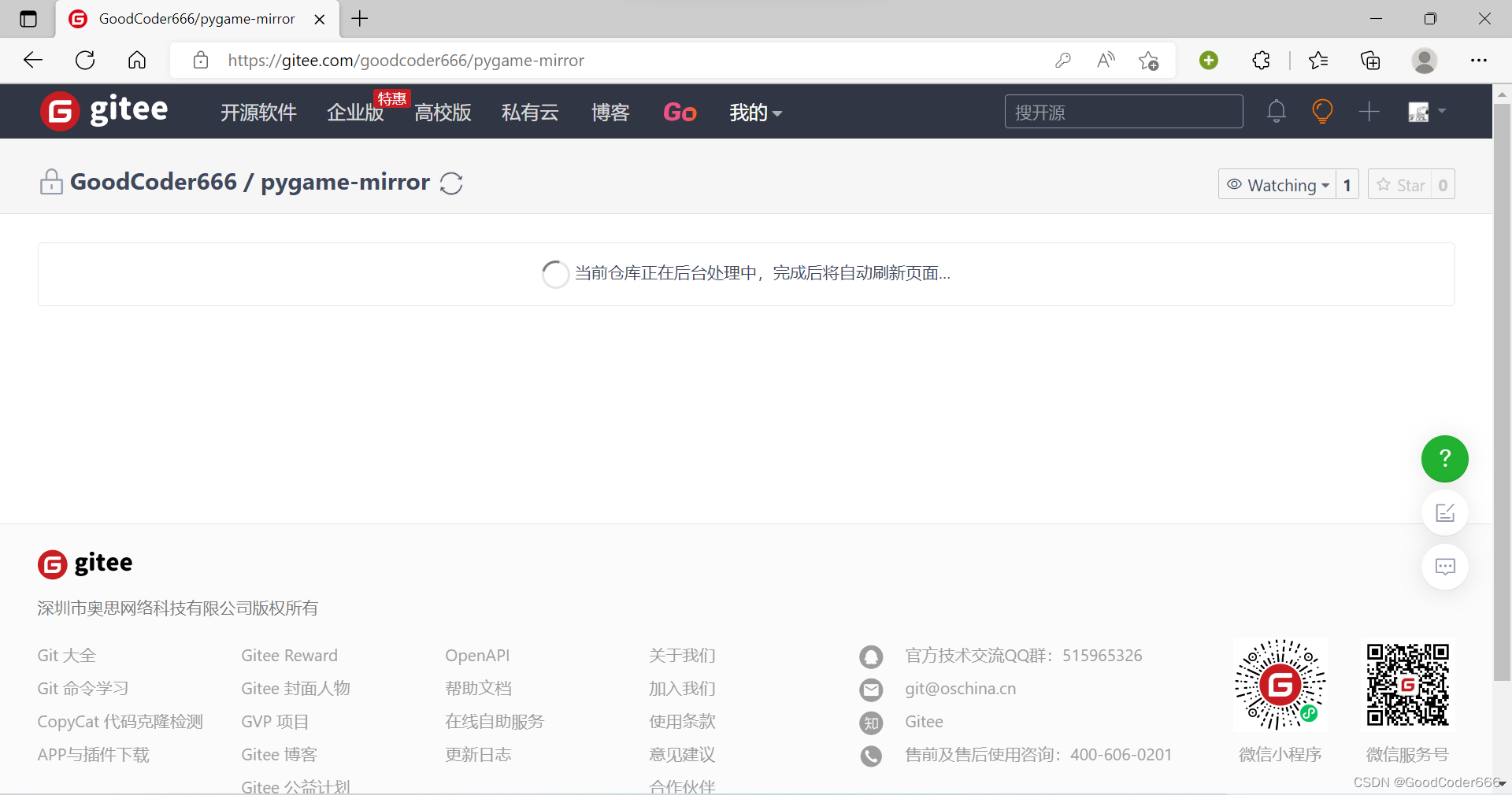Open the OpenAPI footer link

pos(477,656)
